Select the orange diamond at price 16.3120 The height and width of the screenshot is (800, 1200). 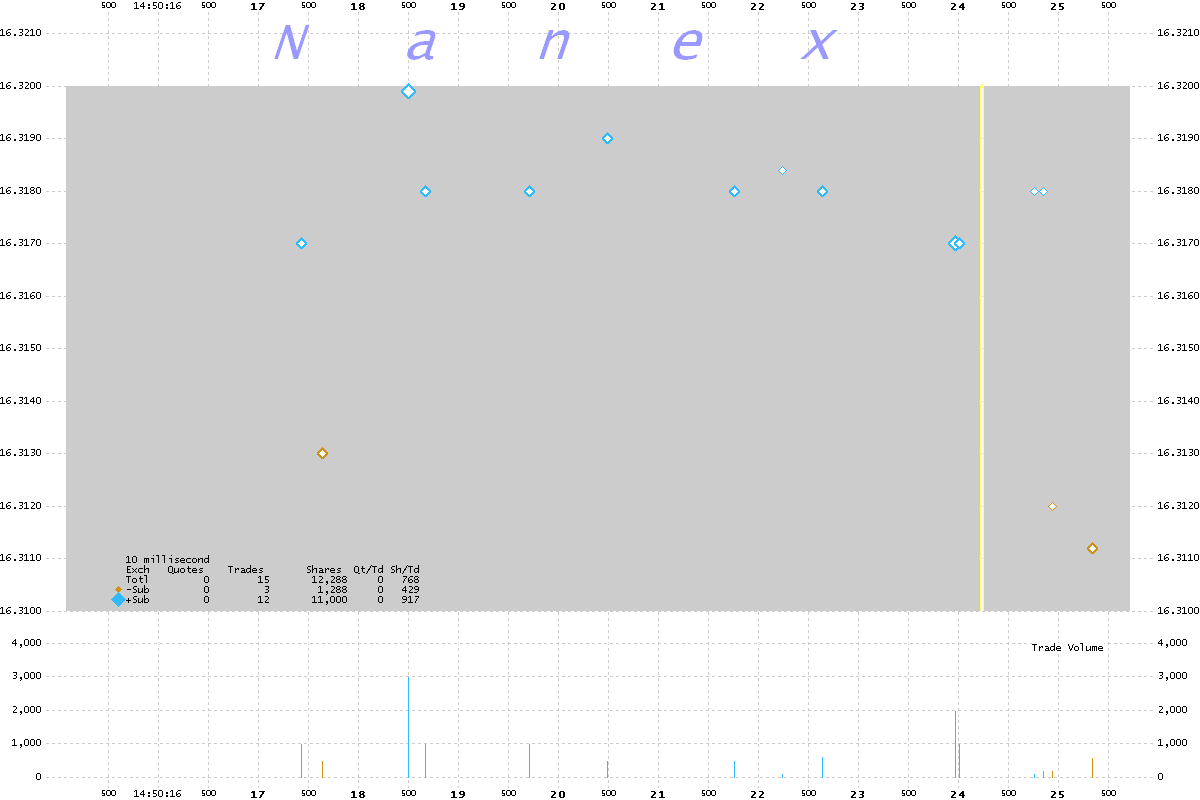coord(1052,506)
